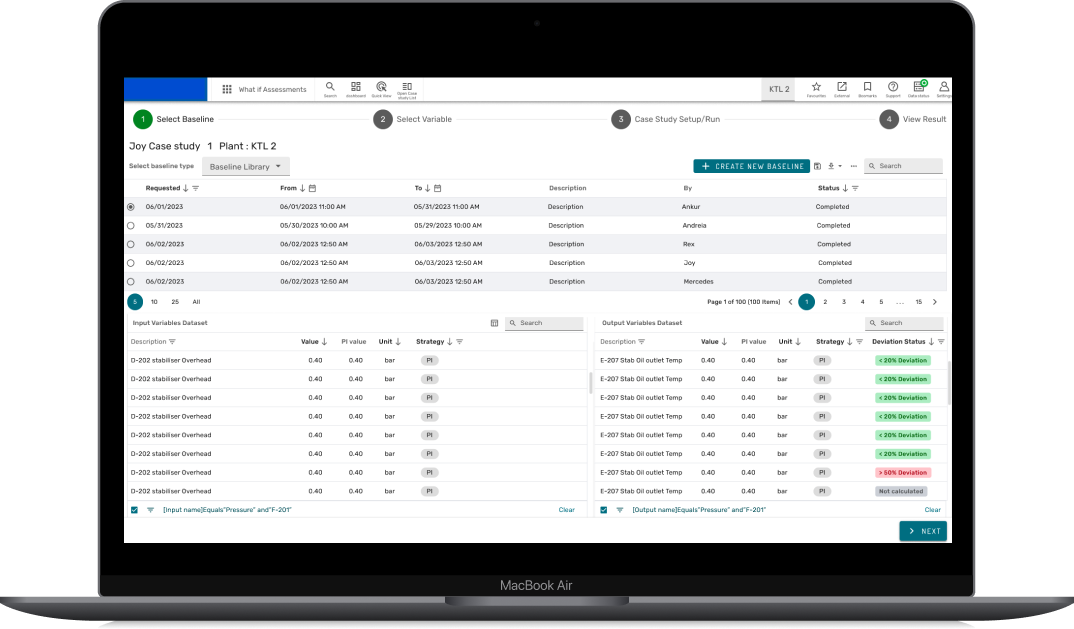The width and height of the screenshot is (1074, 629).
Task: Open the download options dropdown arrow
Action: point(840,166)
